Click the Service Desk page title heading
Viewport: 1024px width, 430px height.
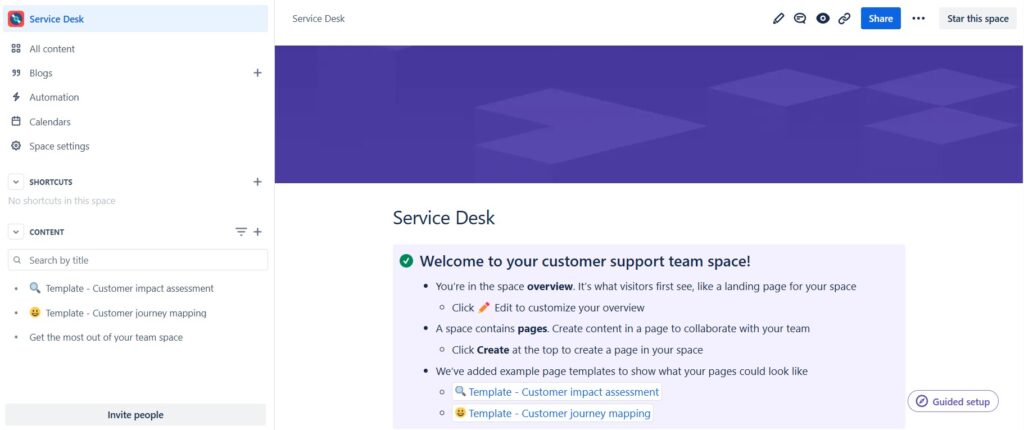(x=443, y=218)
